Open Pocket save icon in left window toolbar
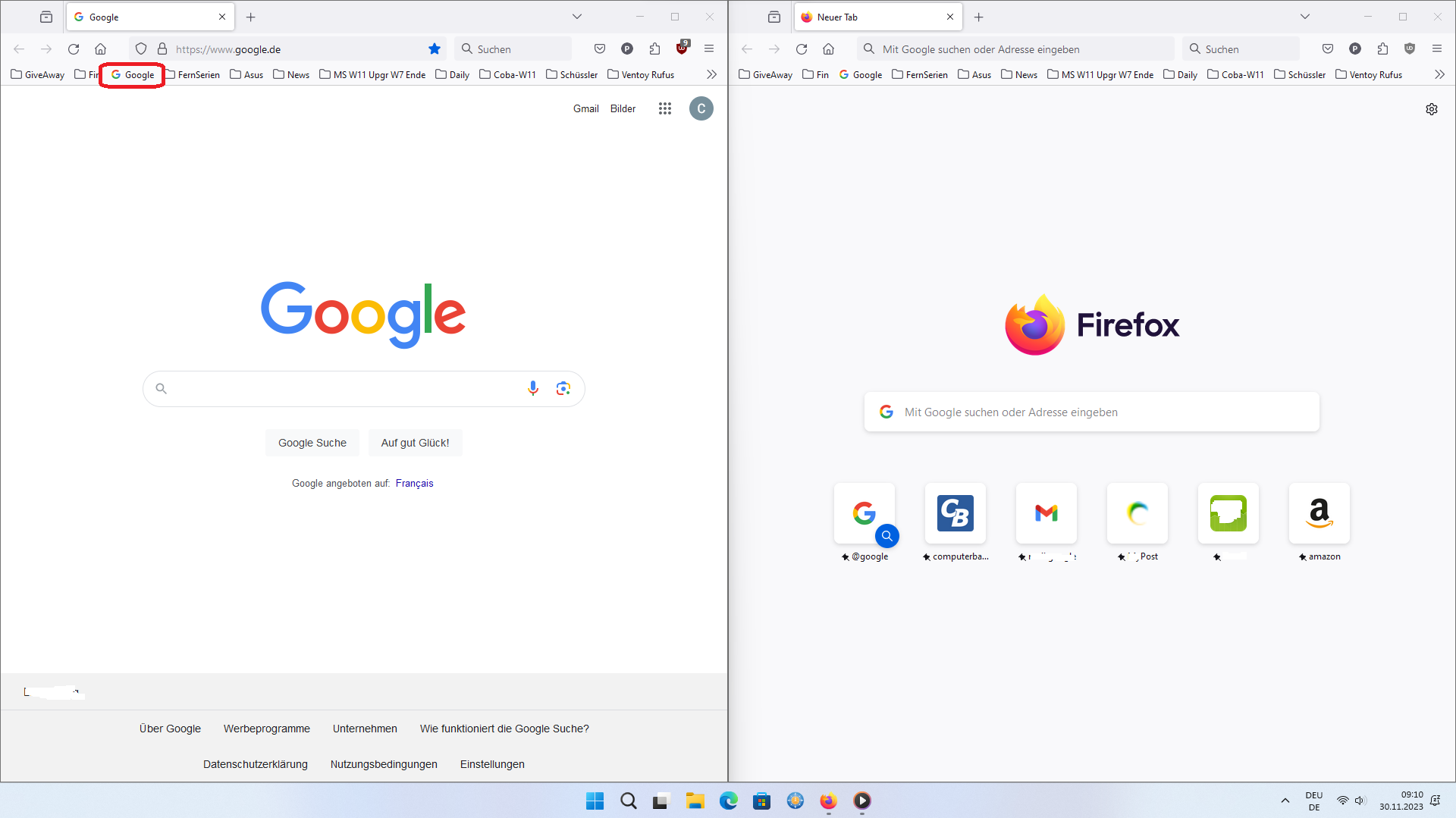Screen dimensions: 1456x818 (600, 49)
